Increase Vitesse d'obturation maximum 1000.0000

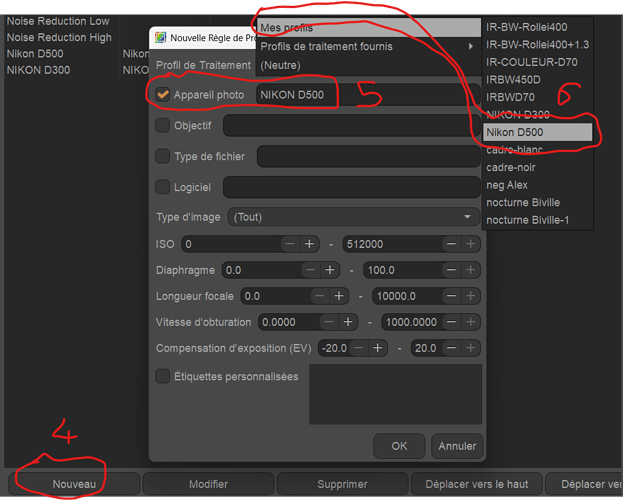[x=470, y=322]
